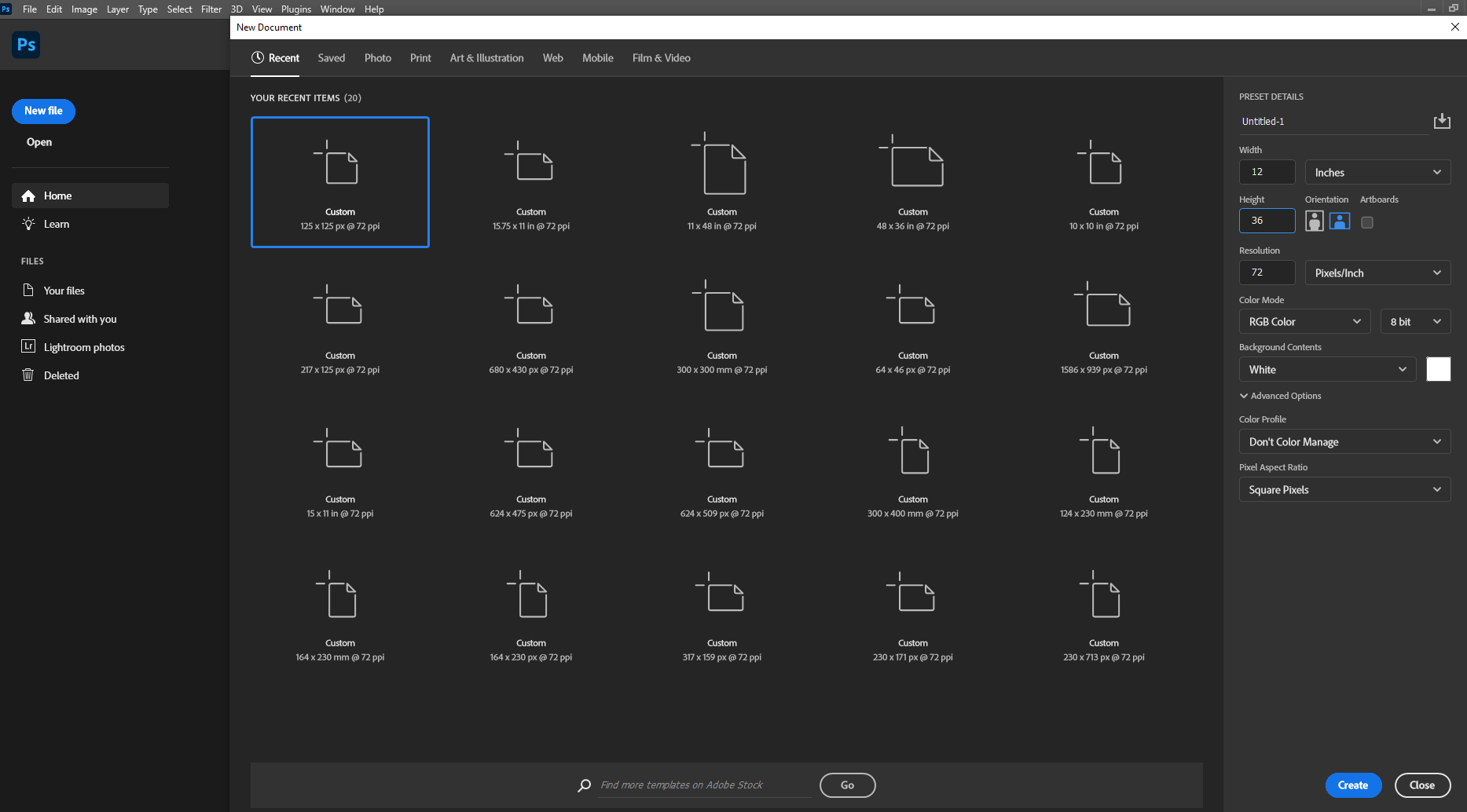Screen dimensions: 1467x812
Task: Switch to the Art & Illustration tab
Action: (486, 58)
